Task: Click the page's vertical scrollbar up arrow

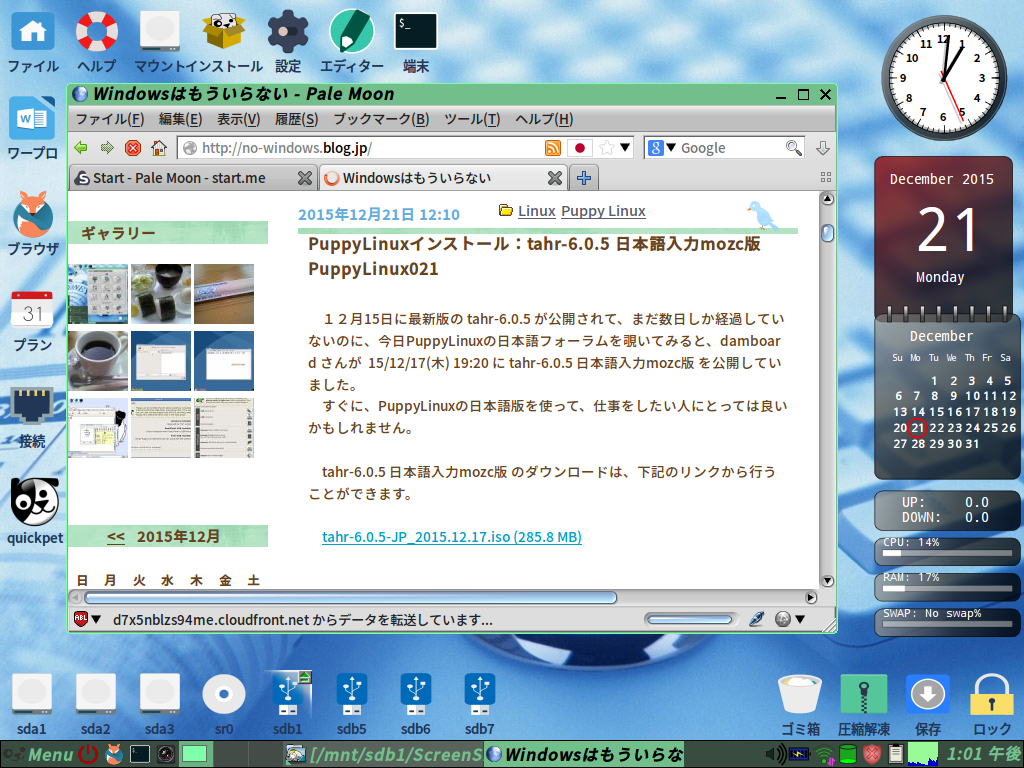Action: coord(827,199)
